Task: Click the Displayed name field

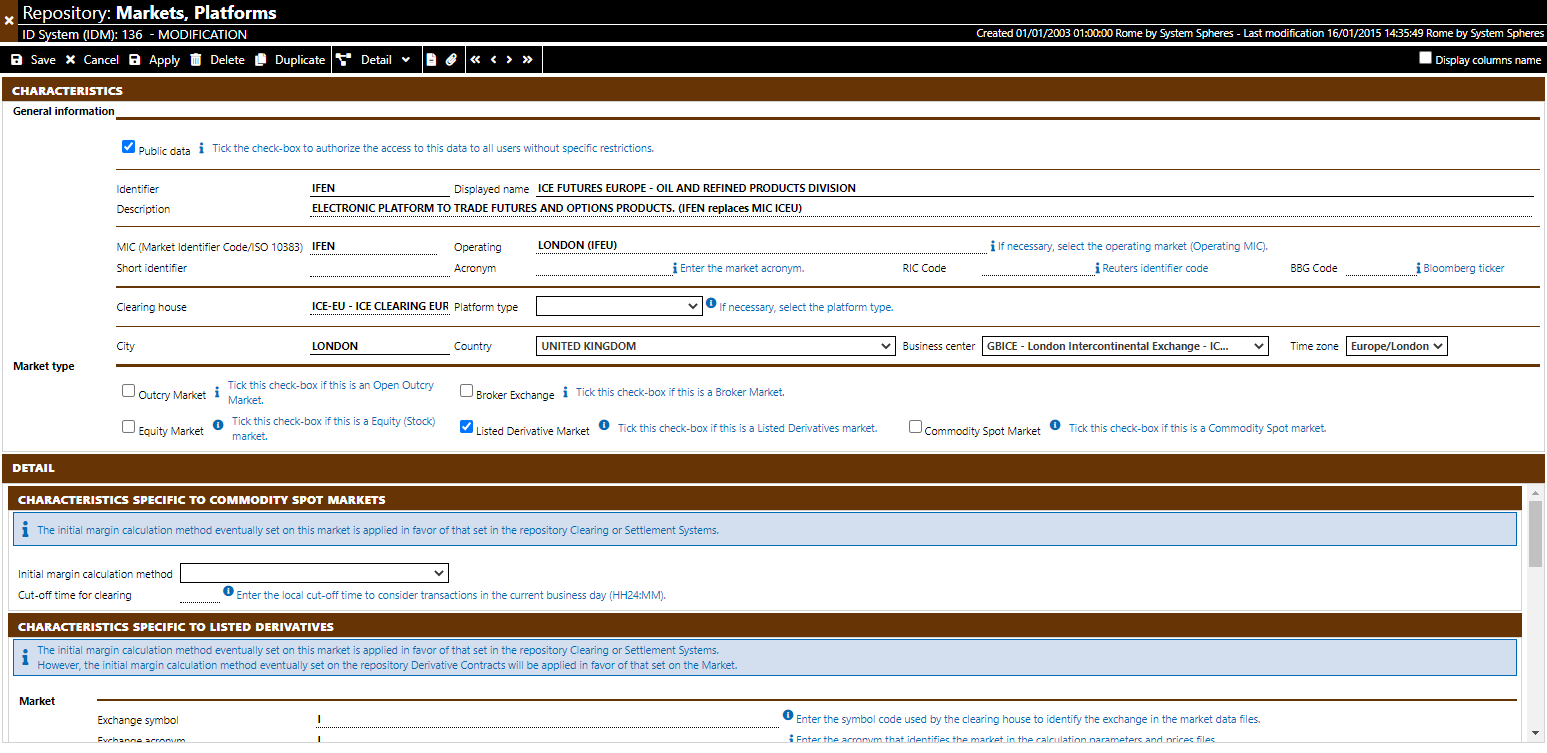Action: point(1034,188)
